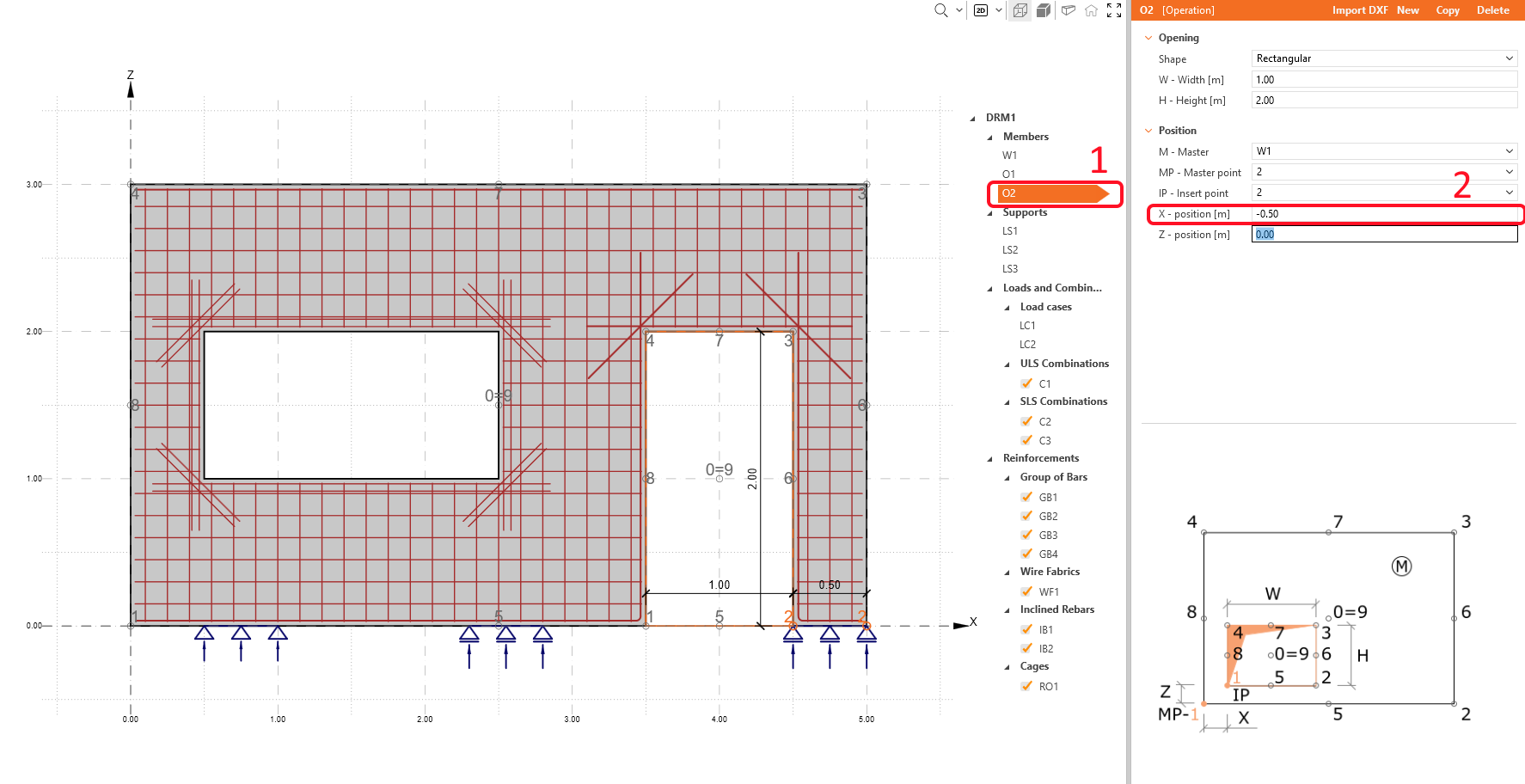Select the solid shaded cube view icon

click(1043, 11)
